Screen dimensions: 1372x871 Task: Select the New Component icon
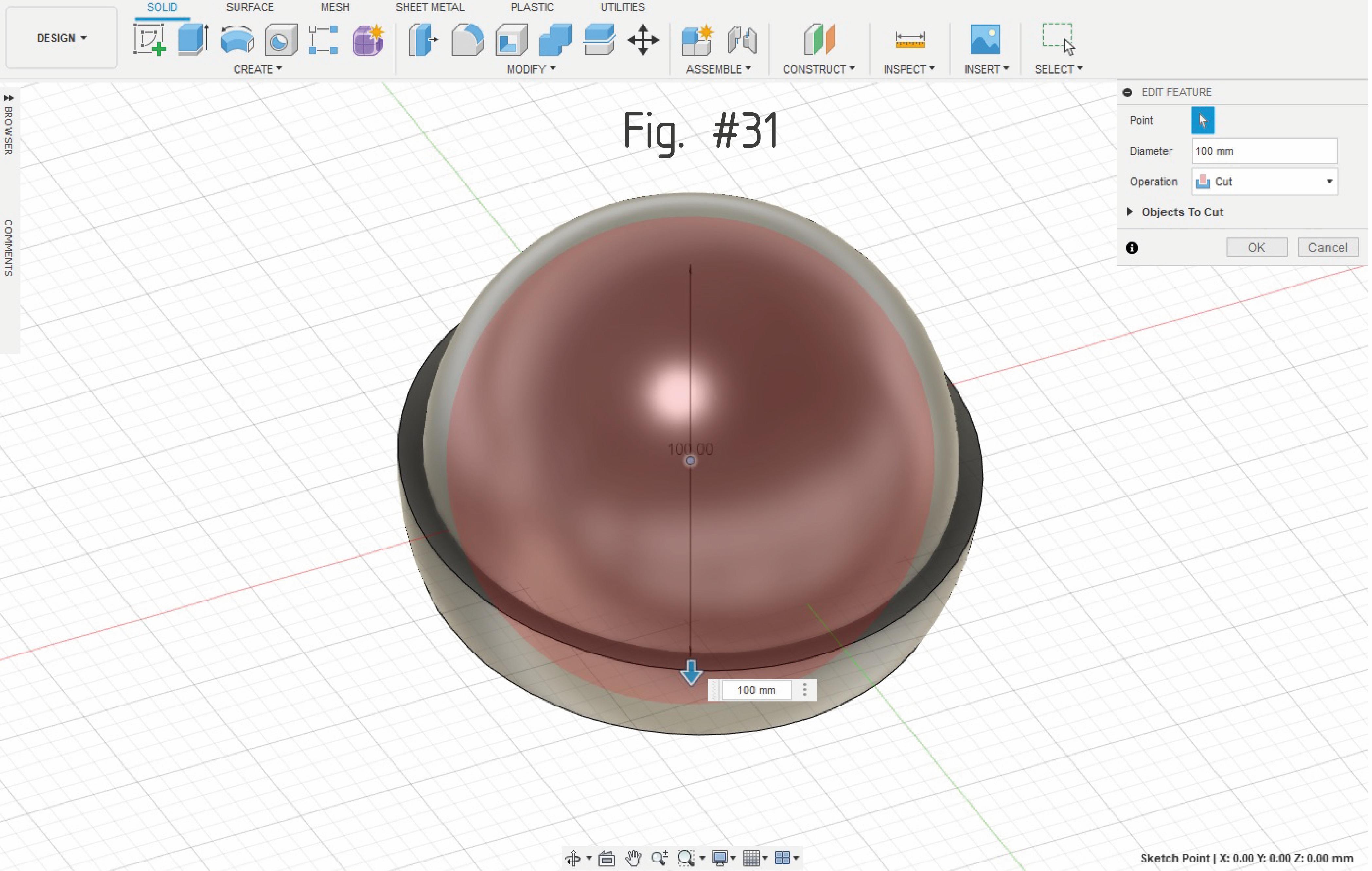point(697,40)
